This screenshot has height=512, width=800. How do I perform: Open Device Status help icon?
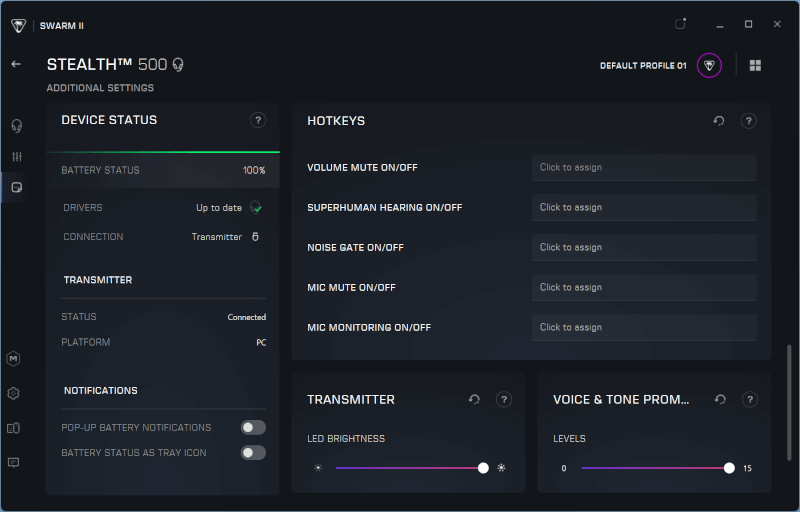(x=258, y=120)
